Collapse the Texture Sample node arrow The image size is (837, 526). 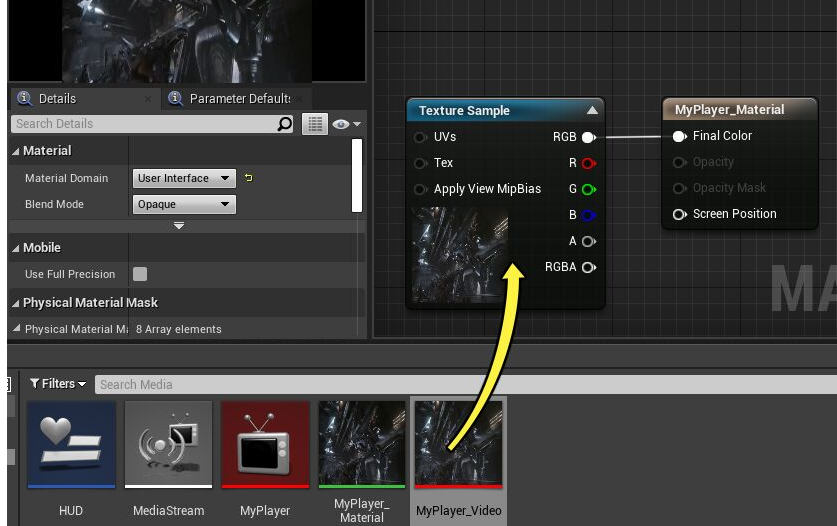[592, 111]
